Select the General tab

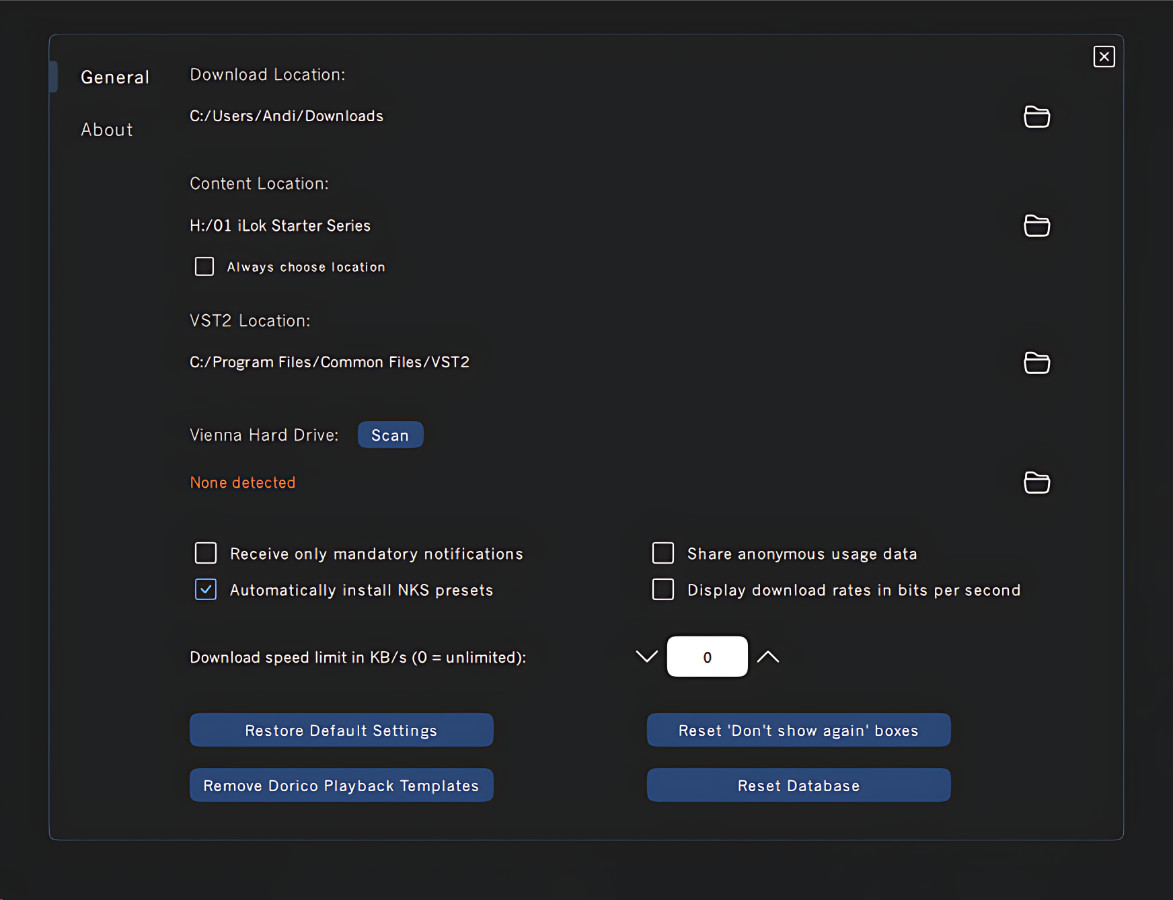tap(115, 78)
